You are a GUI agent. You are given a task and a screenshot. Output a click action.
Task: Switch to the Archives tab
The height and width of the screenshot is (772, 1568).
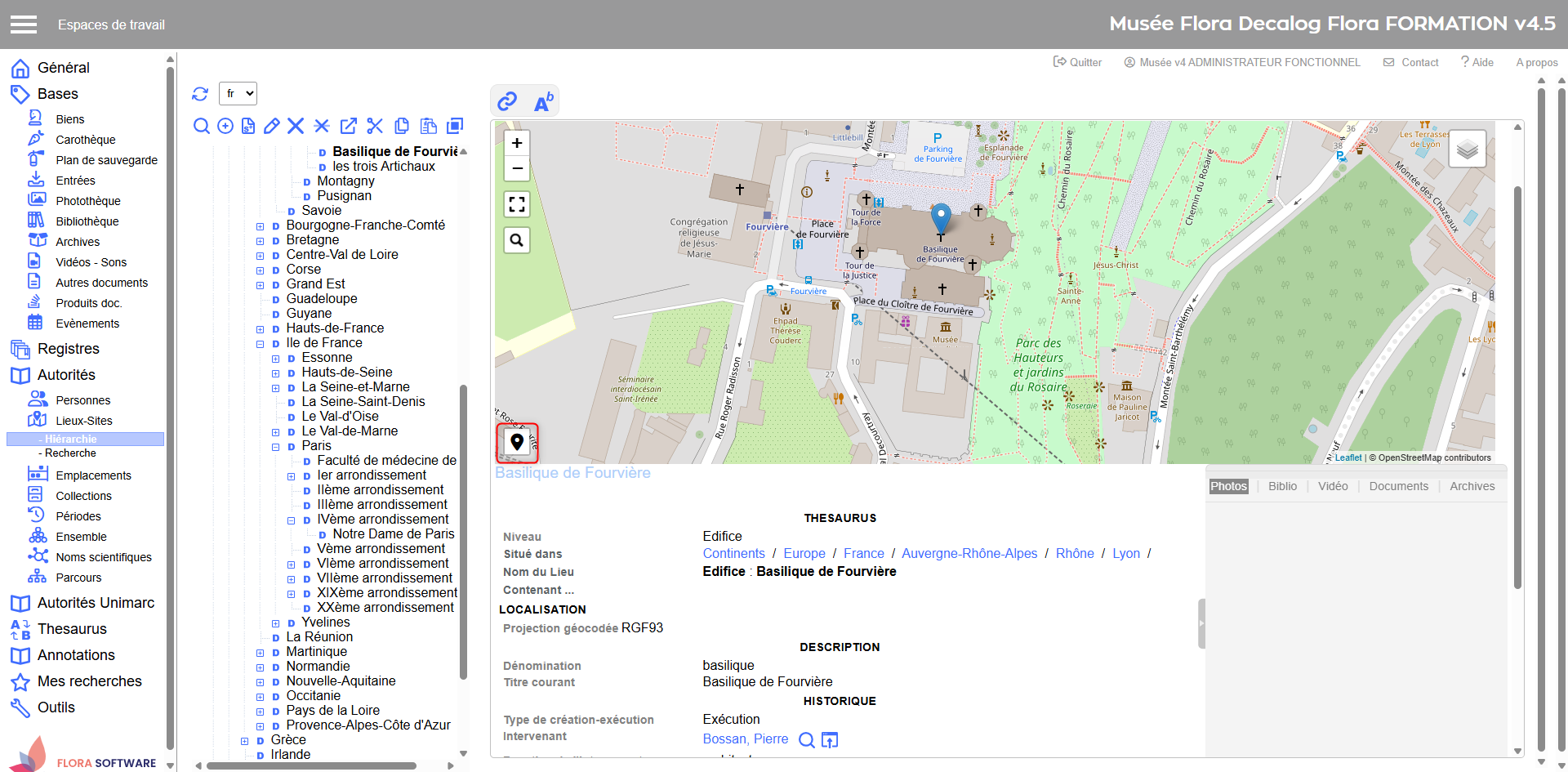click(1472, 486)
